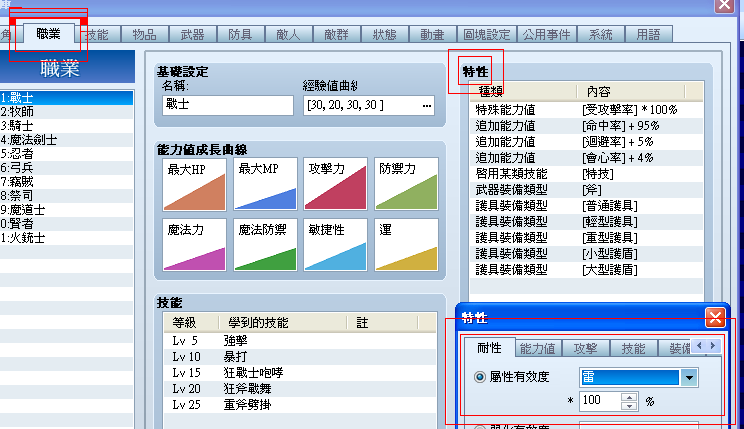Switch to the 技能 database tab
Viewport: 744px width, 429px height.
[97, 35]
